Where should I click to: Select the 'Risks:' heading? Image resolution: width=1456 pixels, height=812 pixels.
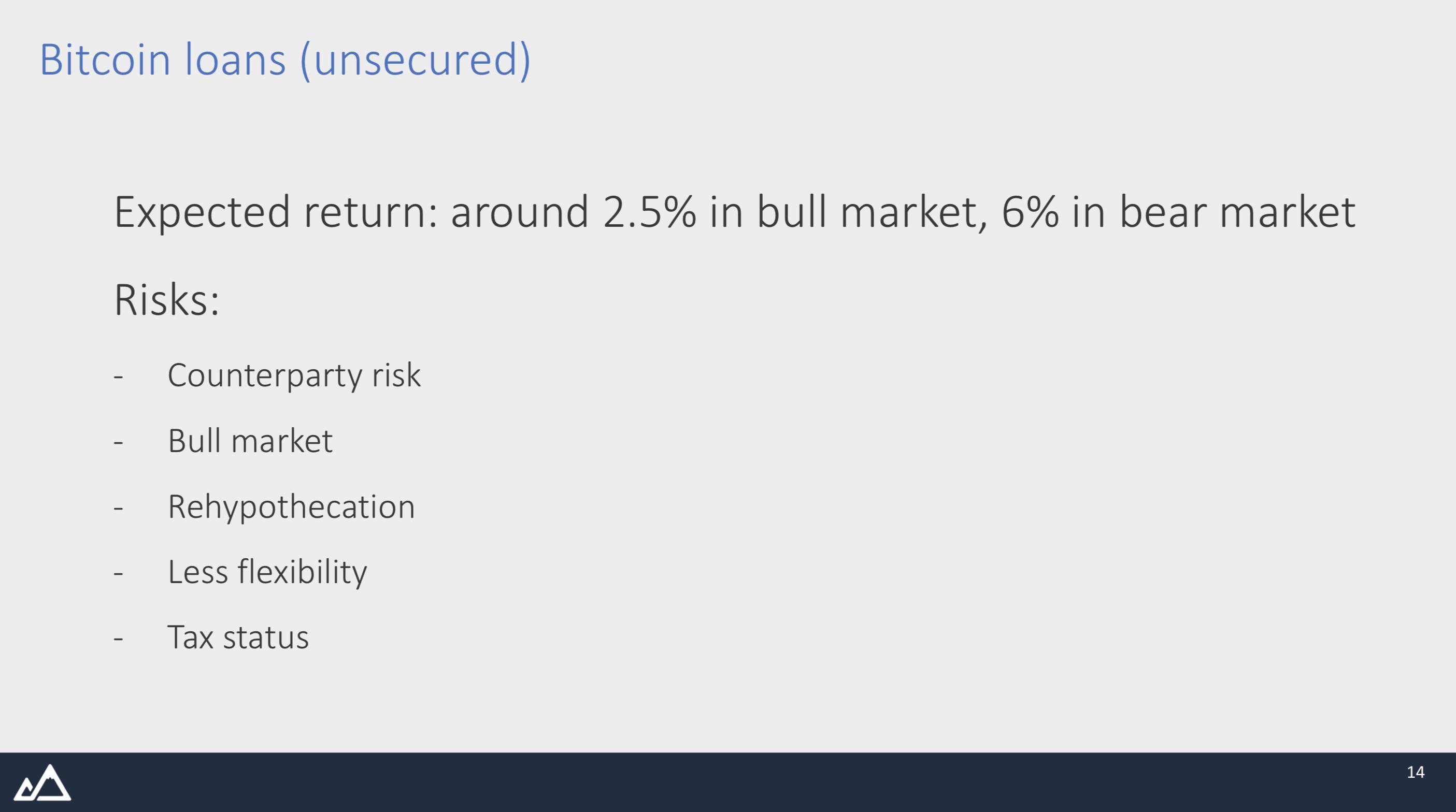point(167,299)
